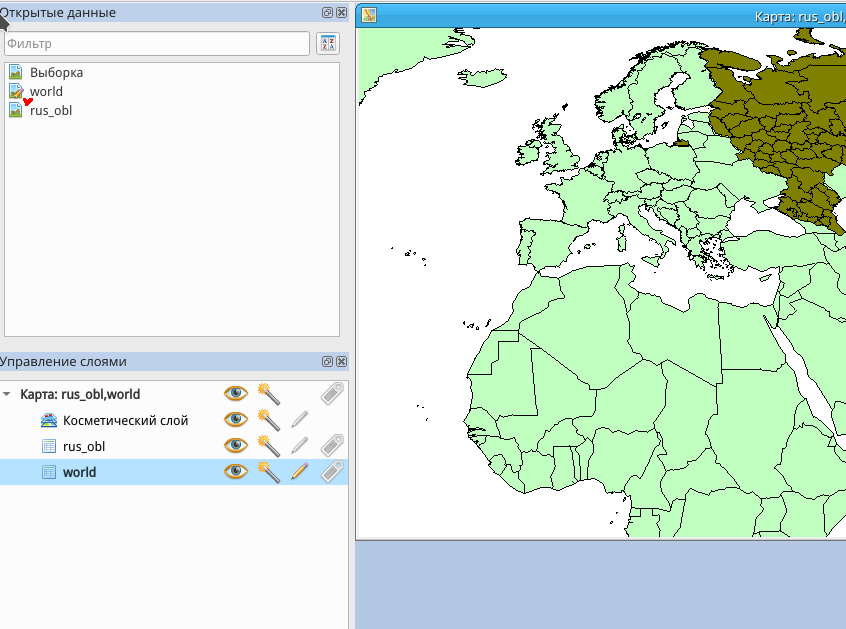The width and height of the screenshot is (846, 629).
Task: Hide the world layer with eye icon
Action: [236, 472]
